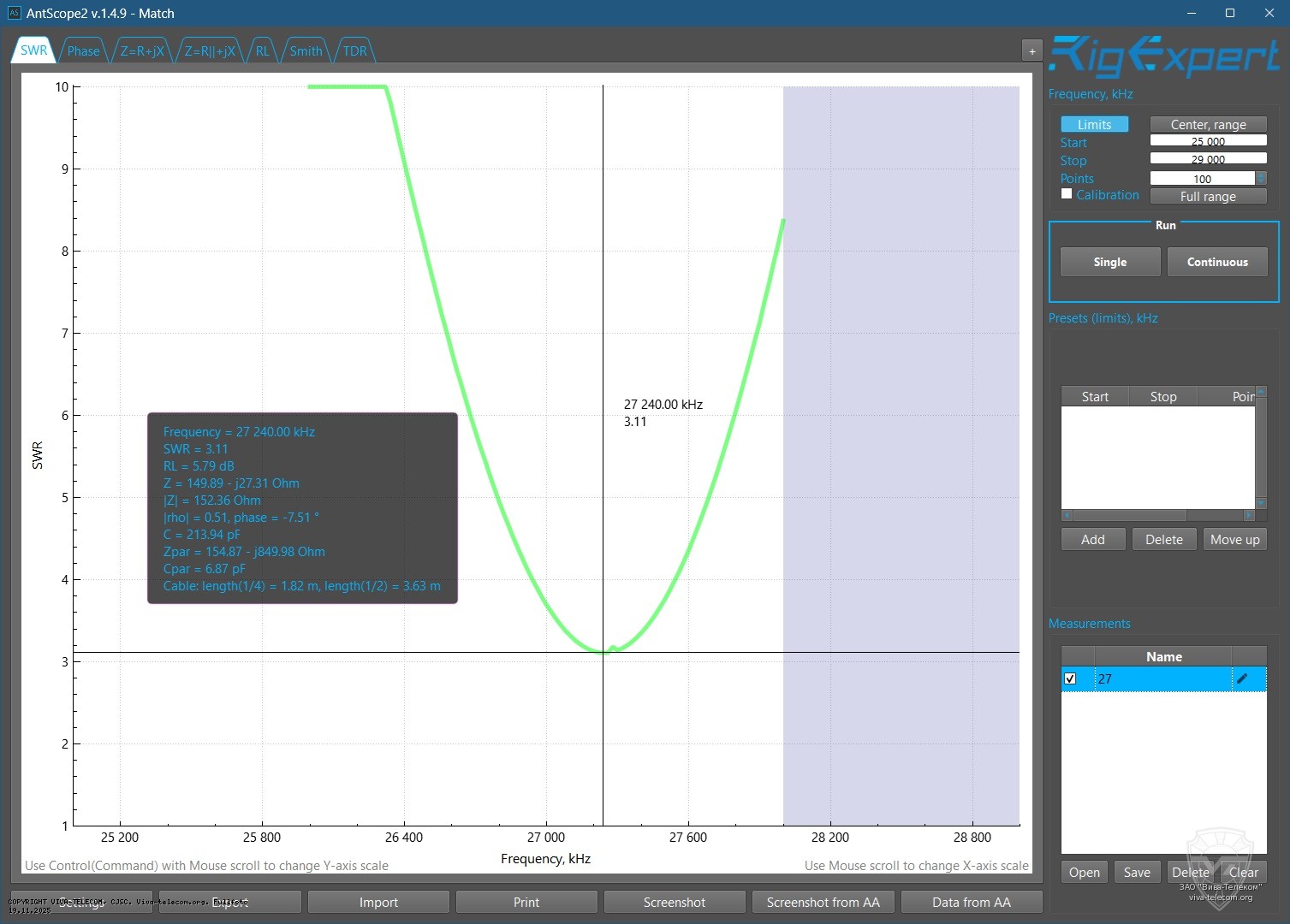Switch to the Smith chart tab
Viewport: 1290px width, 924px height.
click(305, 50)
